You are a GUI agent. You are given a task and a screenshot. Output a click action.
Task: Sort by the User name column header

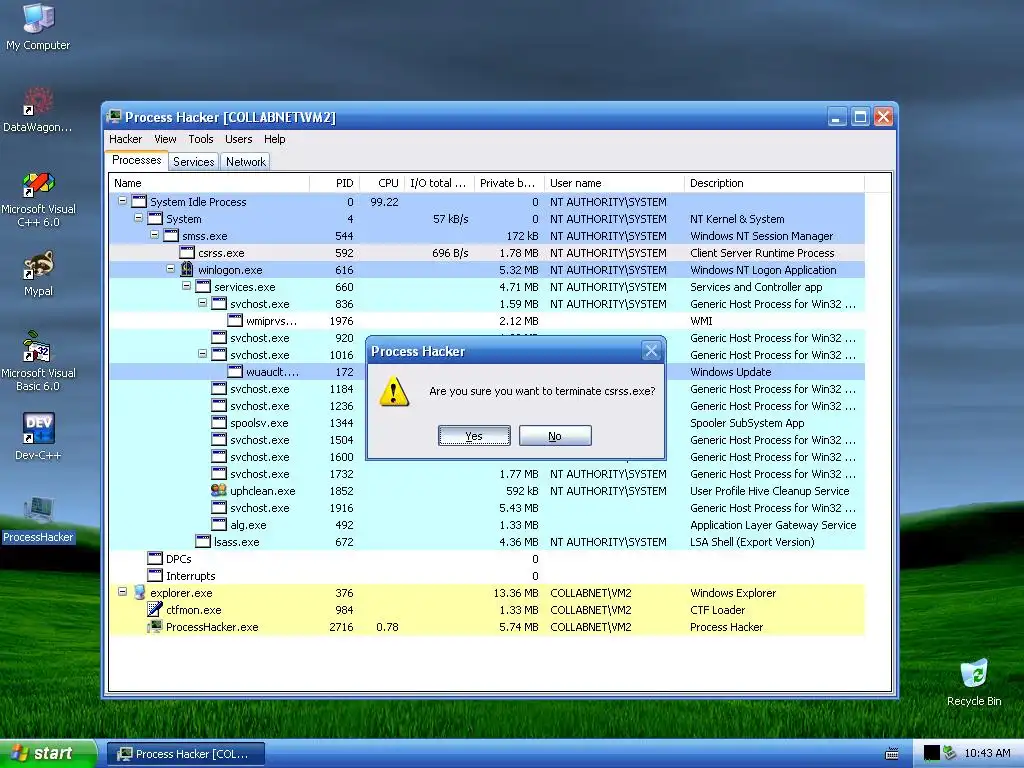pyautogui.click(x=615, y=183)
